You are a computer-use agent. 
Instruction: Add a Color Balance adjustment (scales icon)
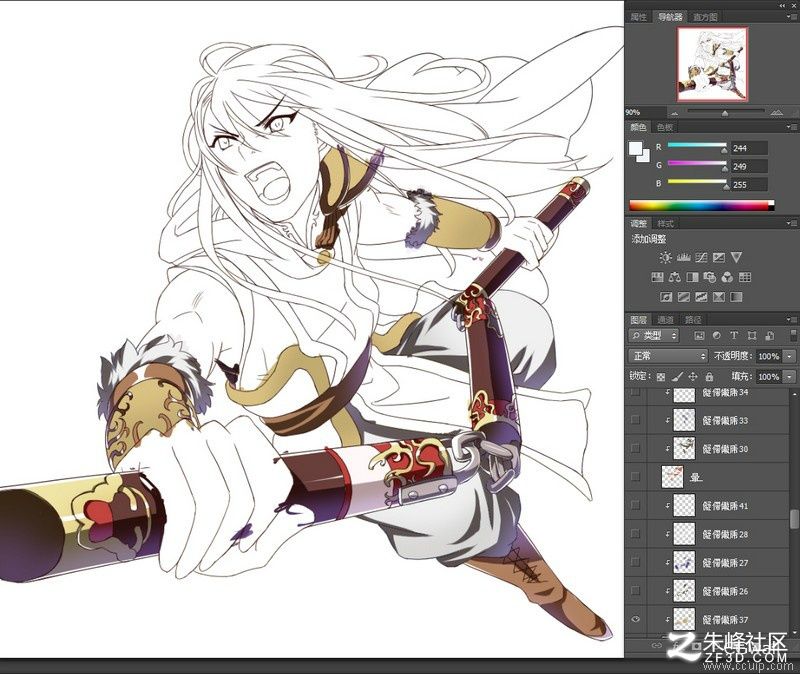point(675,277)
